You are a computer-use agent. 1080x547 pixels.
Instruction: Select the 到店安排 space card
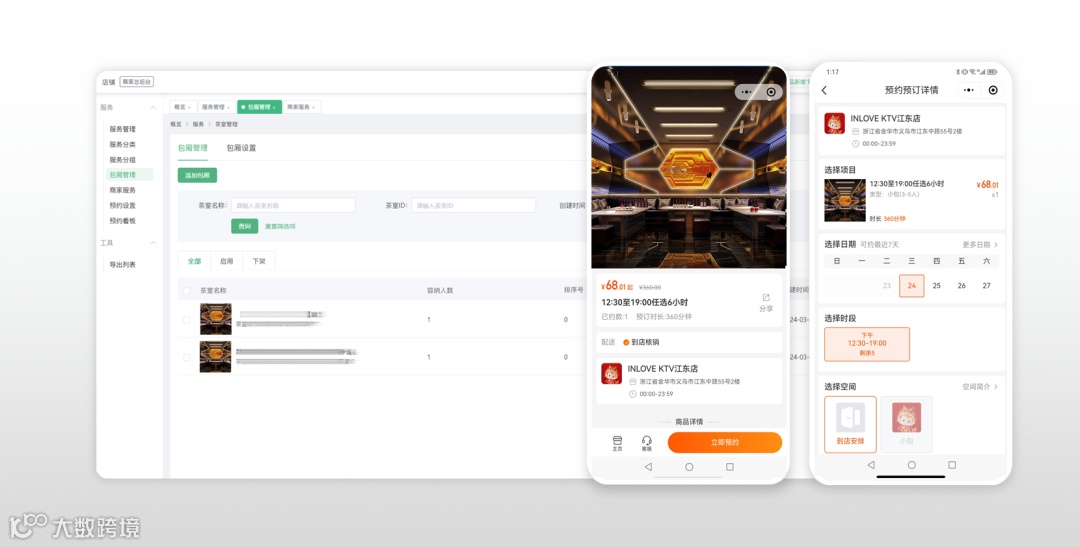(x=850, y=424)
